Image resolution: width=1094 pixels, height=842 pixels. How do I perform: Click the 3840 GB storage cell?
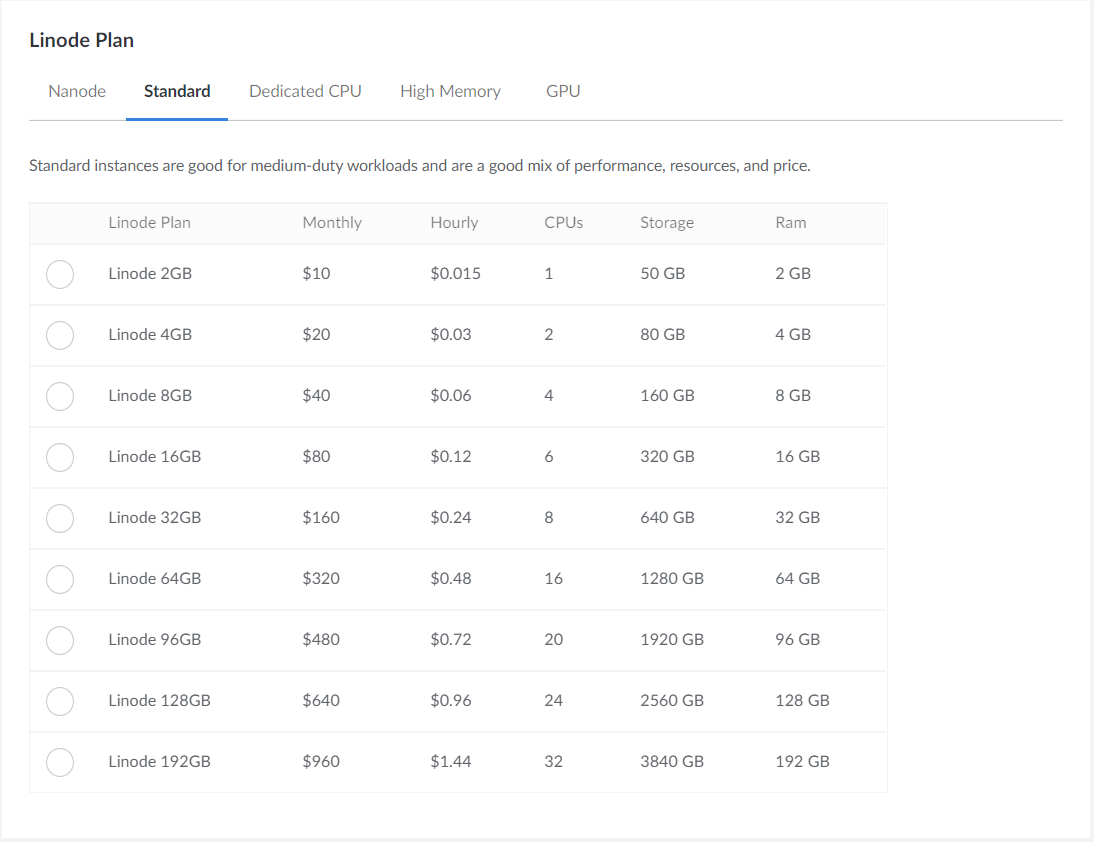(x=672, y=762)
